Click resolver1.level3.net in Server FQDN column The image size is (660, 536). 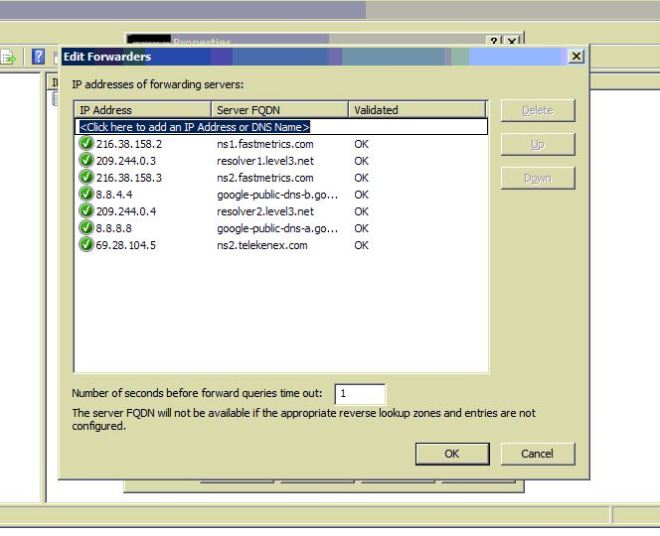click(x=265, y=161)
